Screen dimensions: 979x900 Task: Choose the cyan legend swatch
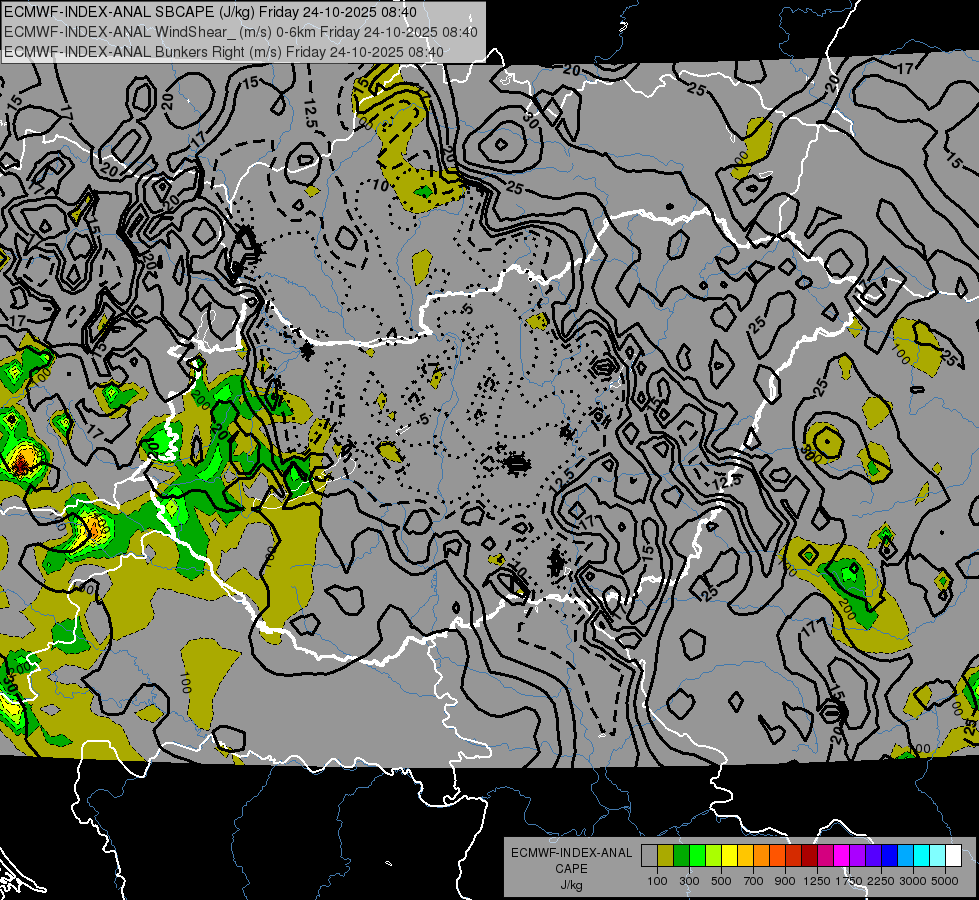(921, 855)
